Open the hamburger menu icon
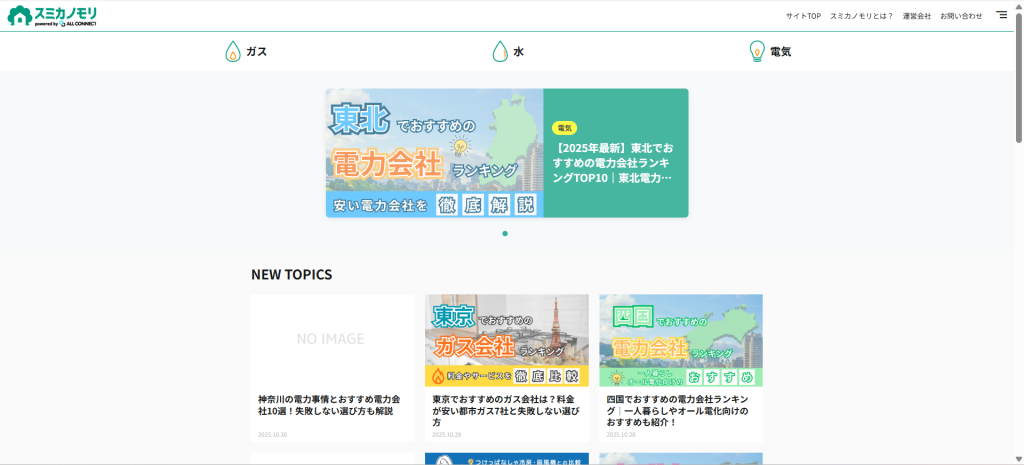The height and width of the screenshot is (465, 1024). 1001,15
